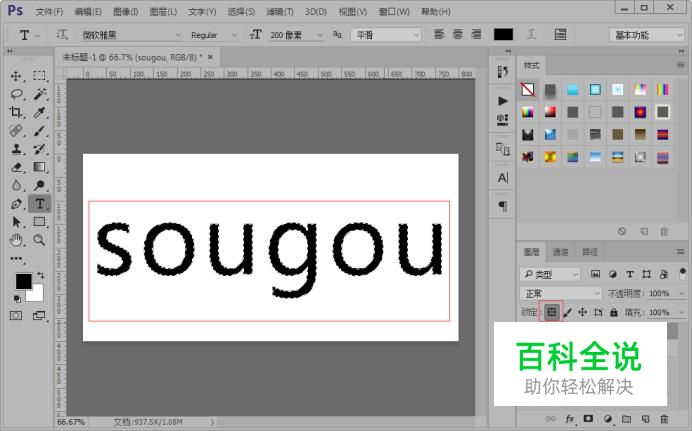Select the Eraser tool
Screen dimensions: 692x431
pos(16,167)
